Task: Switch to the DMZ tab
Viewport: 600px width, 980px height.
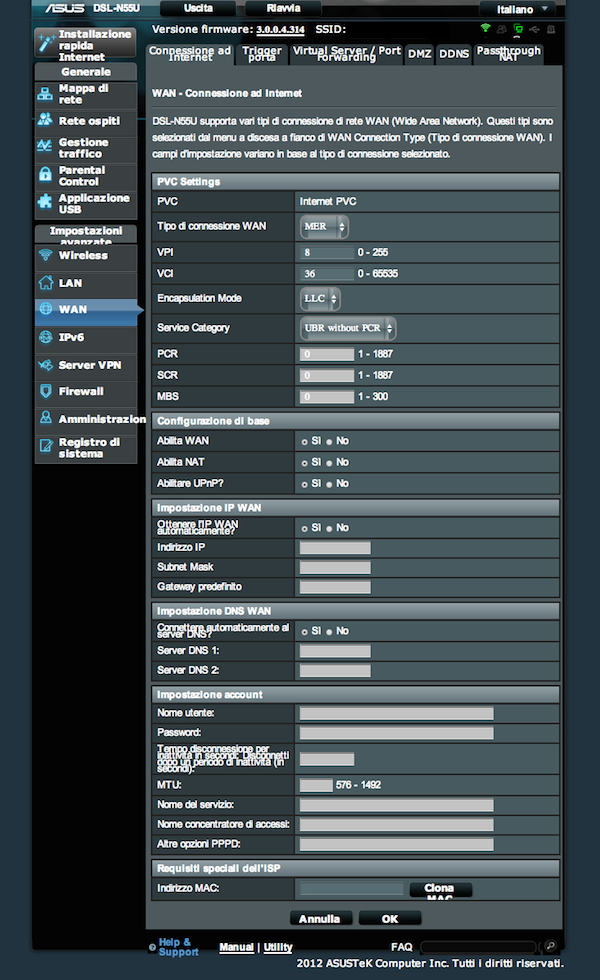Action: coord(419,54)
